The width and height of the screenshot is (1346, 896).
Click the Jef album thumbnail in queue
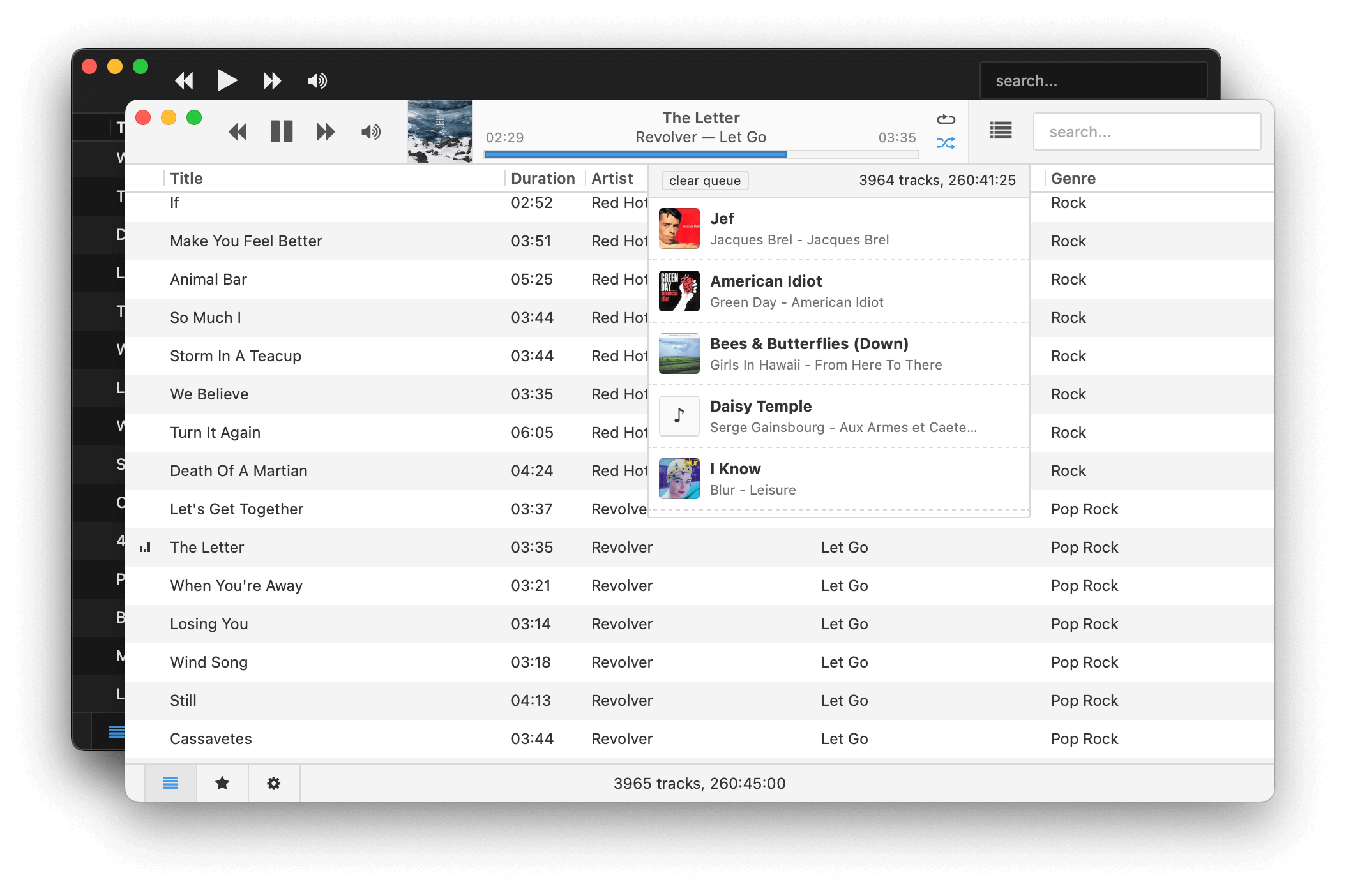(x=679, y=228)
